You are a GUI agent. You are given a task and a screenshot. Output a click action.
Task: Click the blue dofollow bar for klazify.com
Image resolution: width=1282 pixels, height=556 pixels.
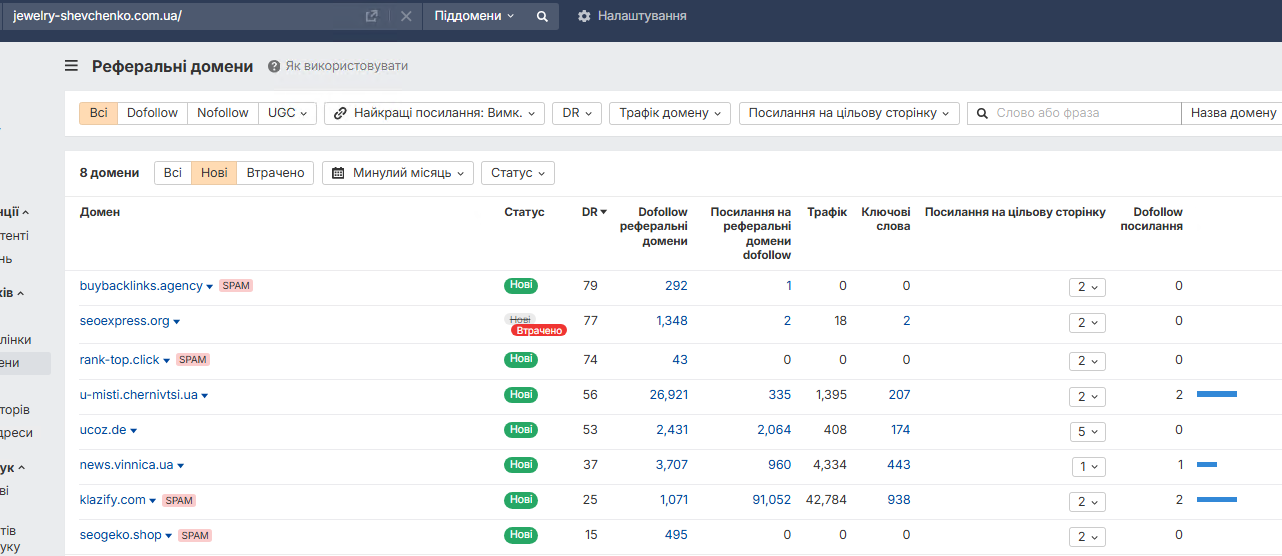pyautogui.click(x=1216, y=499)
